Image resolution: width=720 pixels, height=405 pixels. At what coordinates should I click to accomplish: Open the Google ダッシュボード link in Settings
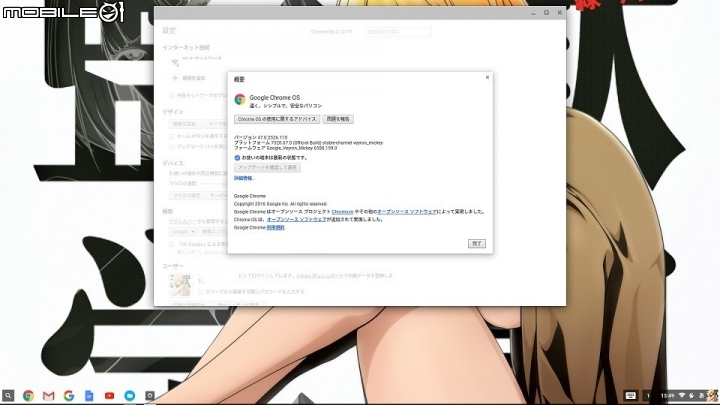pyautogui.click(x=320, y=276)
